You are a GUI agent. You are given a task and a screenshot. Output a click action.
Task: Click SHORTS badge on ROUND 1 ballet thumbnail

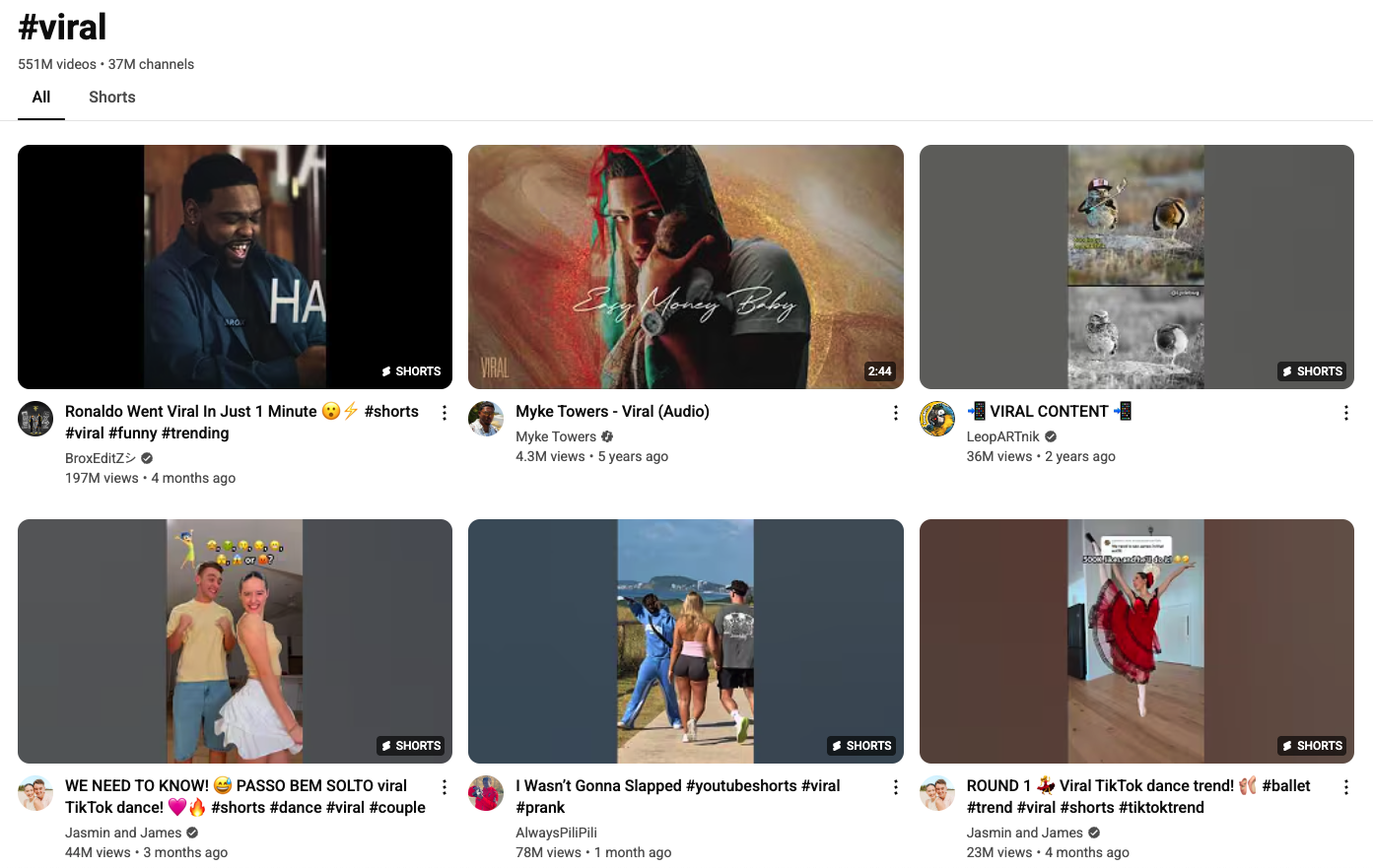tap(1313, 746)
